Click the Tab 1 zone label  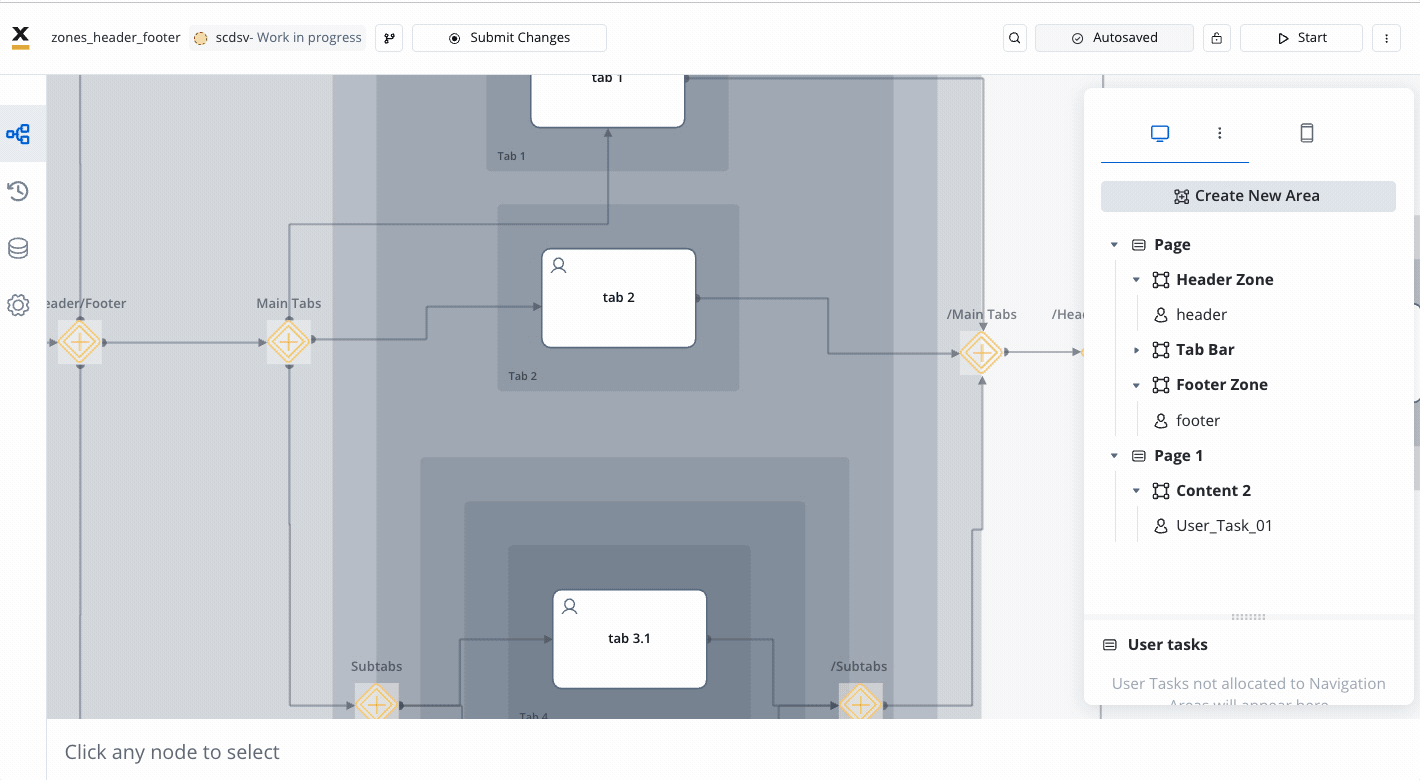511,156
